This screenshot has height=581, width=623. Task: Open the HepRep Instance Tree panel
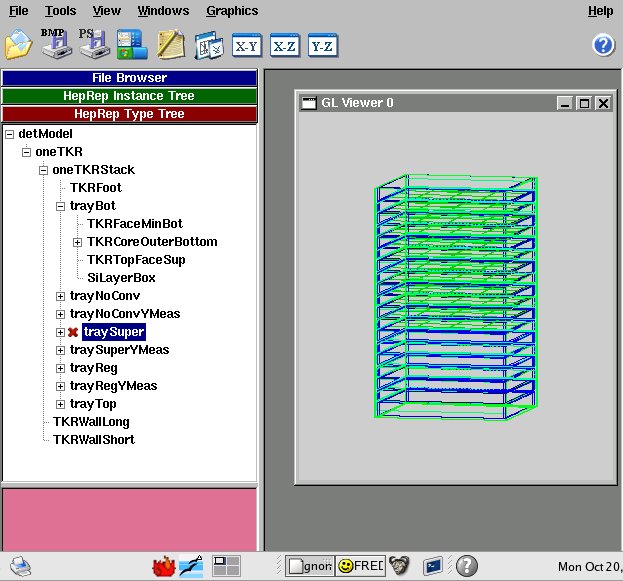129,96
